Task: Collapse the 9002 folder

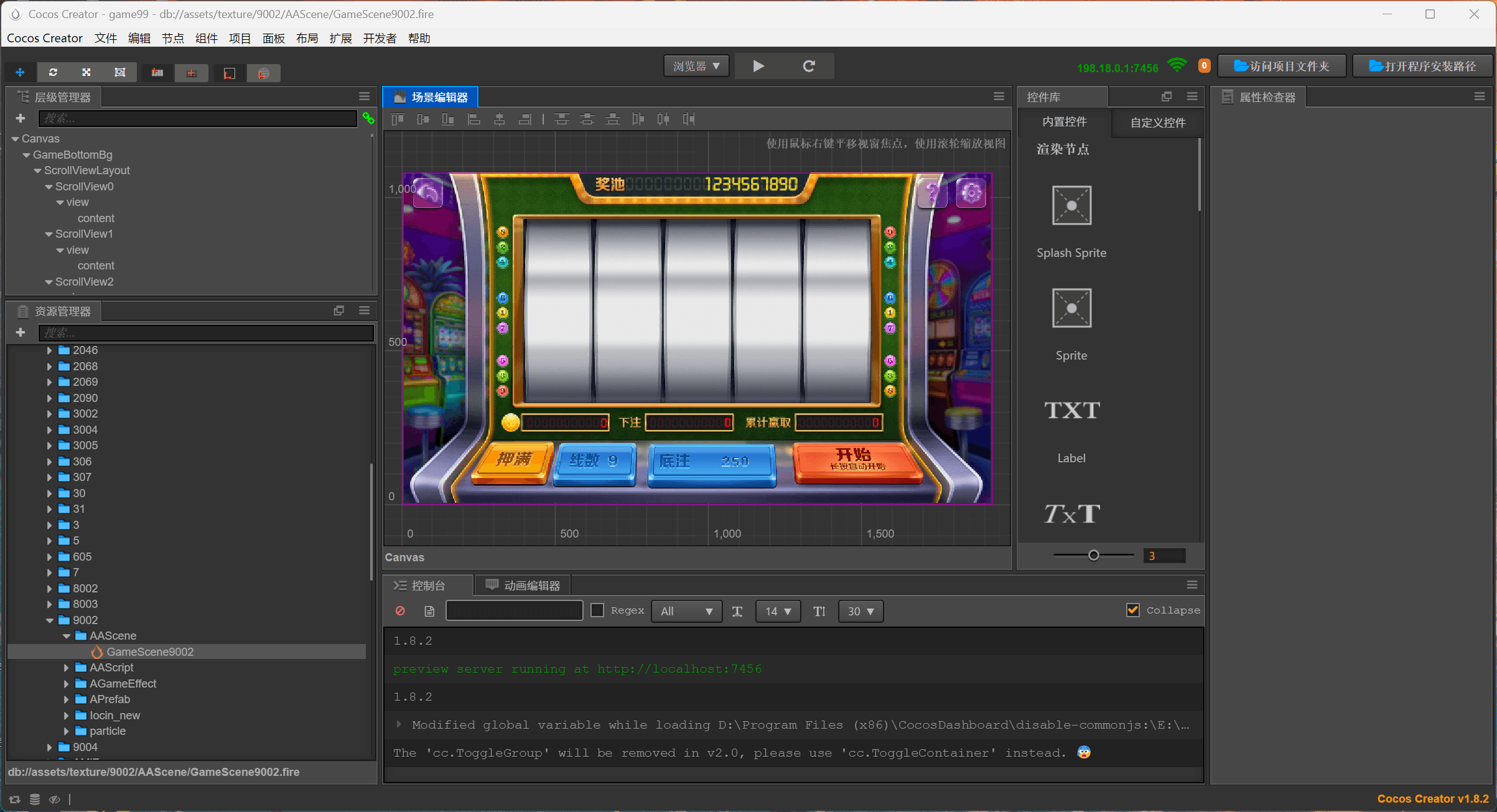Action: click(50, 620)
